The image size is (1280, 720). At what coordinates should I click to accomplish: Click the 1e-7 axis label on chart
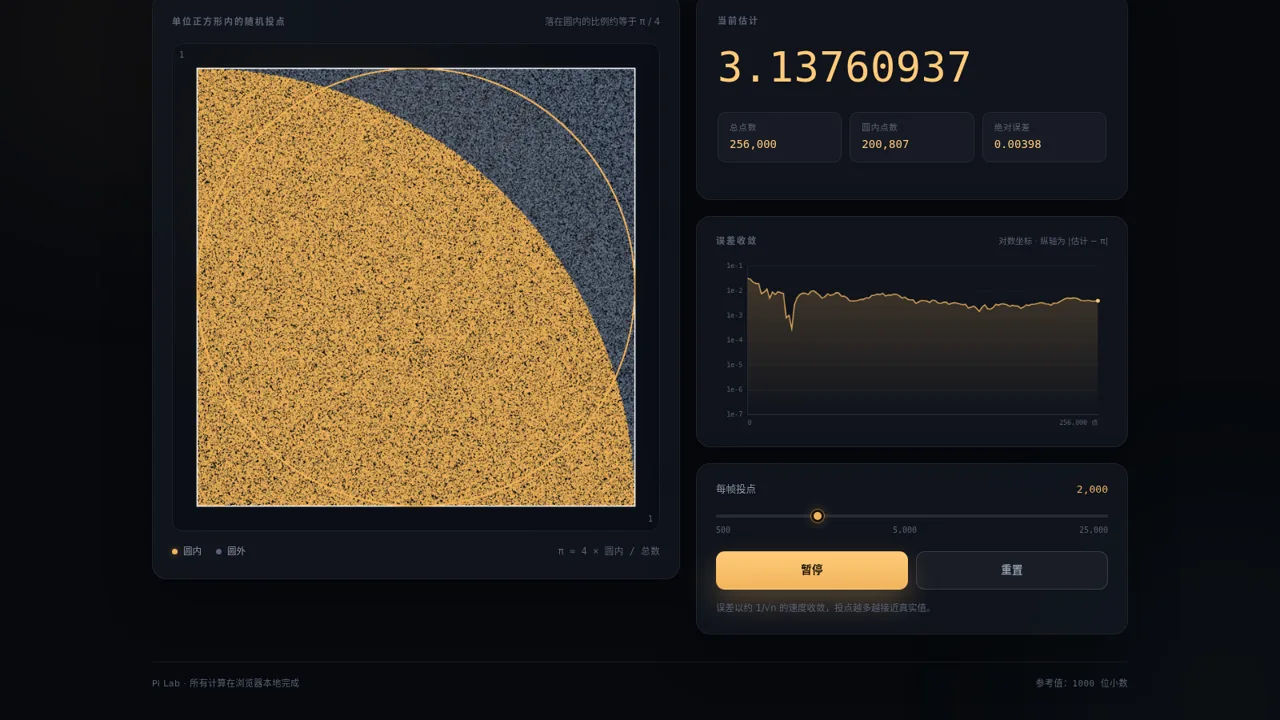pos(734,414)
